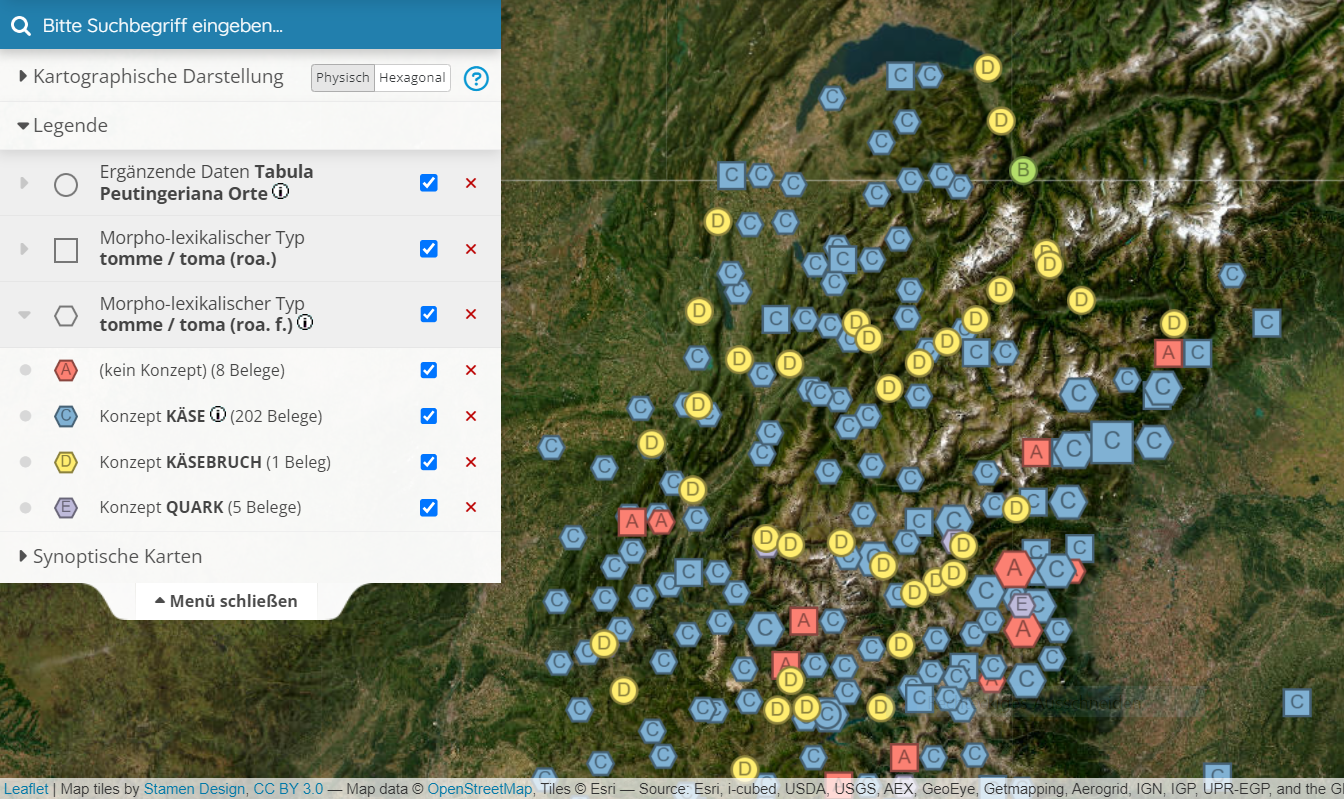Click the green B marker on map
Viewport: 1344px width, 799px height.
coord(1021,170)
